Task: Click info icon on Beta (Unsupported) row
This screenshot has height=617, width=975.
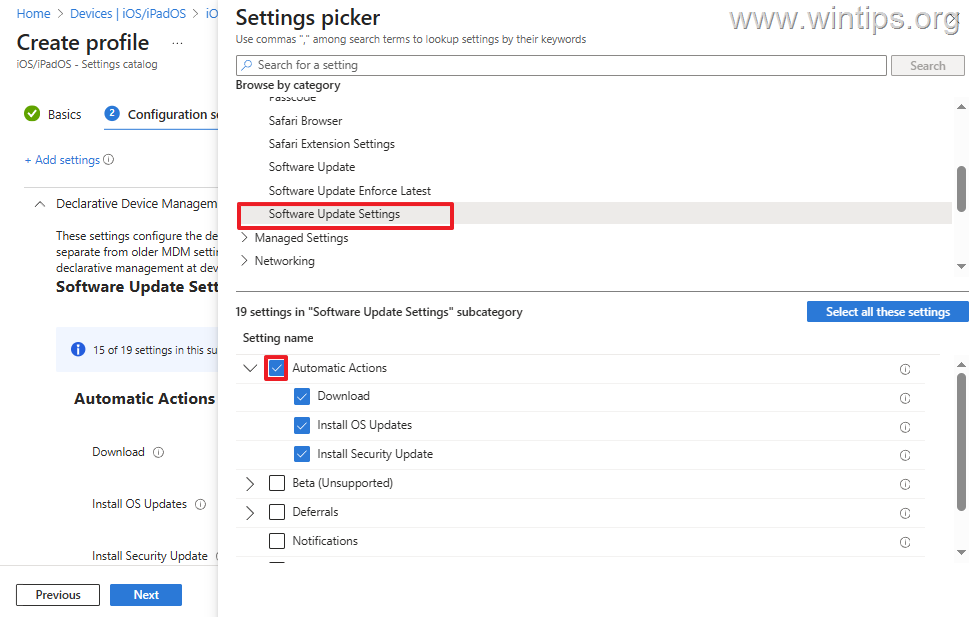Action: (905, 485)
